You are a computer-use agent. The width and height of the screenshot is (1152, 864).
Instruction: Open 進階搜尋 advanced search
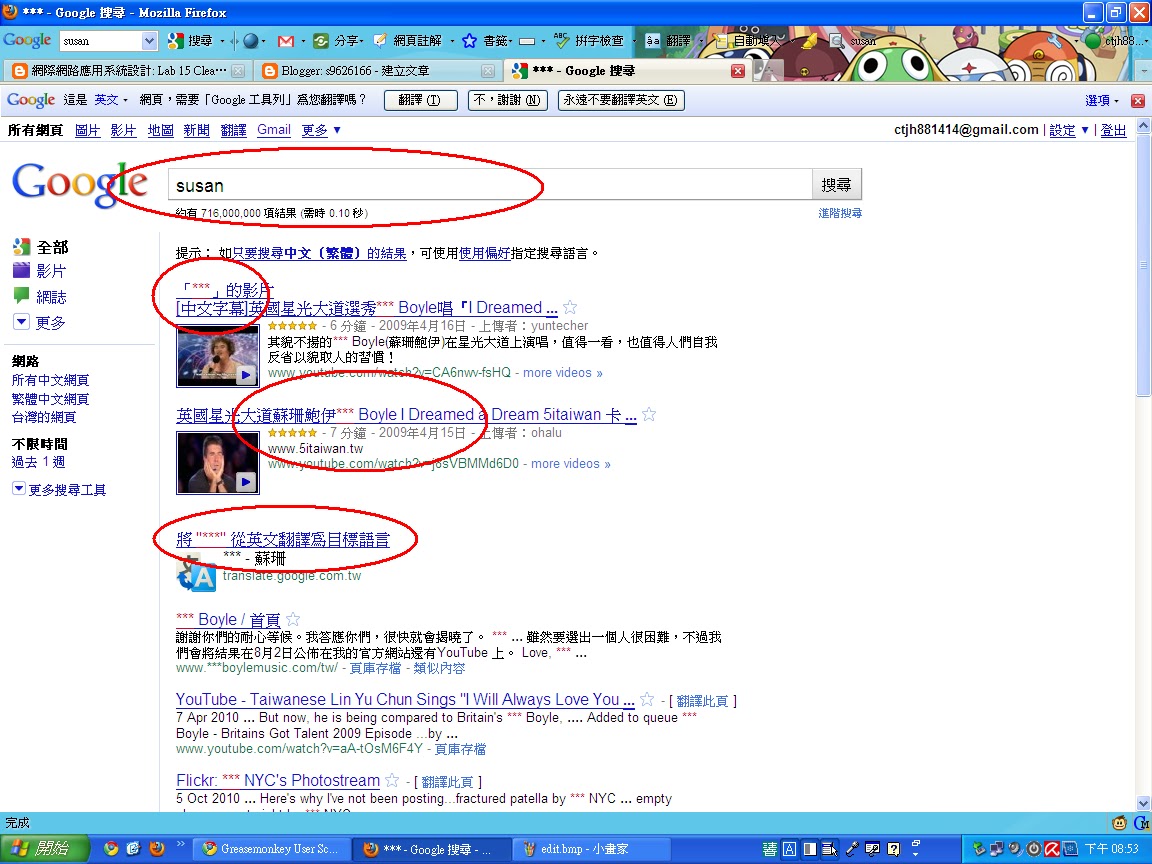[x=840, y=213]
